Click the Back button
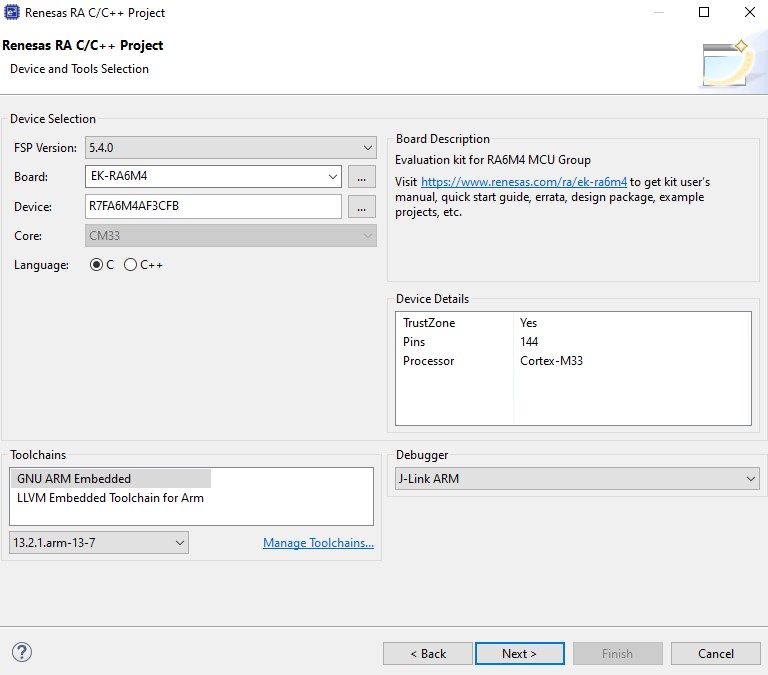Viewport: 768px width, 675px height. coord(428,653)
